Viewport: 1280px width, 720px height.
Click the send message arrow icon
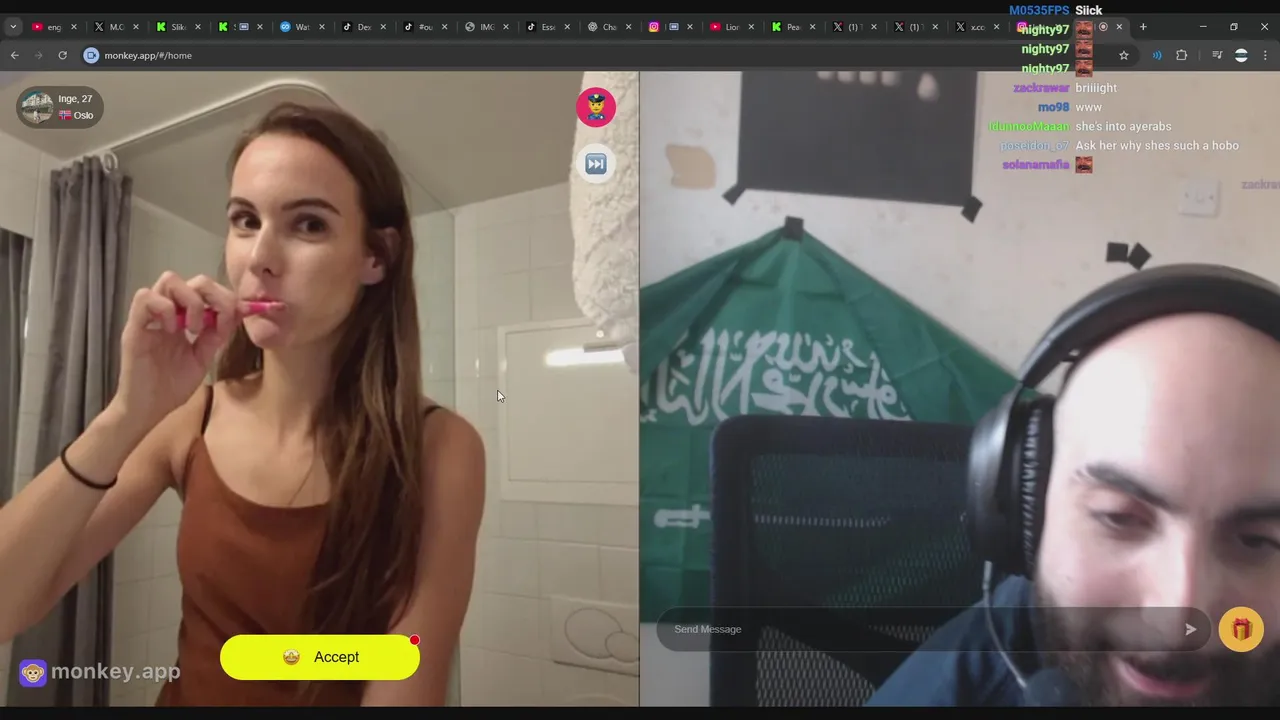pos(1190,629)
